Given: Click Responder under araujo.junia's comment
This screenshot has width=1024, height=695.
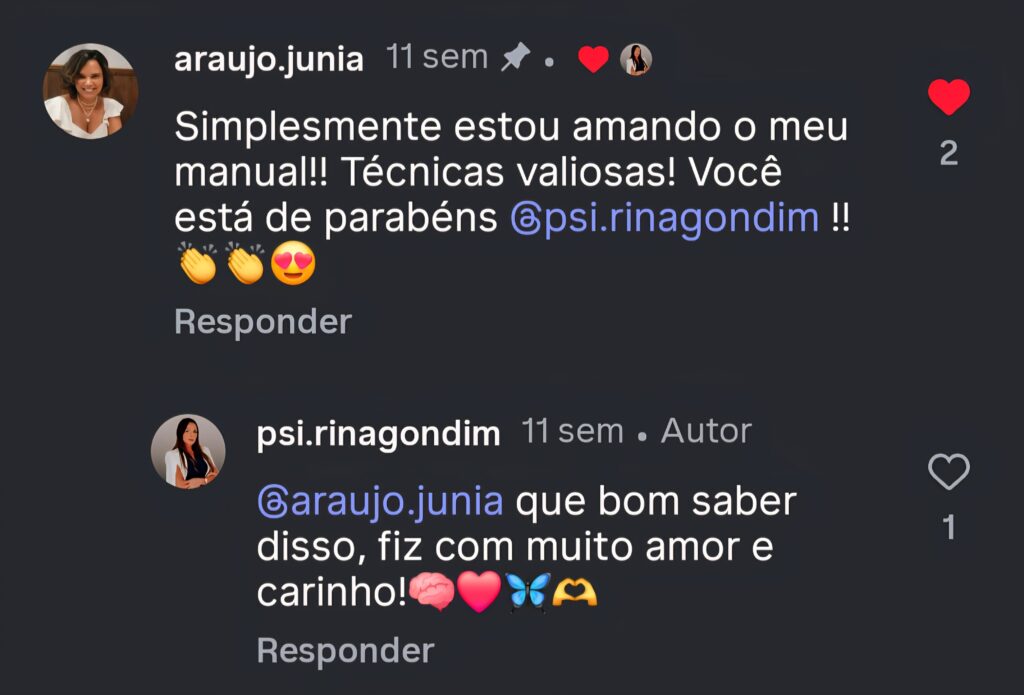Looking at the screenshot, I should coord(263,322).
